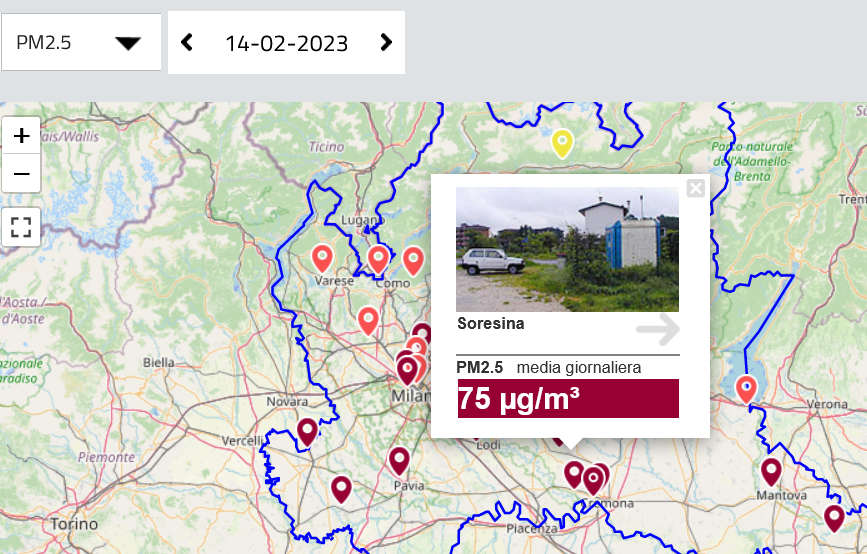Go to the next date arrow
This screenshot has height=554, width=867.
click(x=386, y=43)
